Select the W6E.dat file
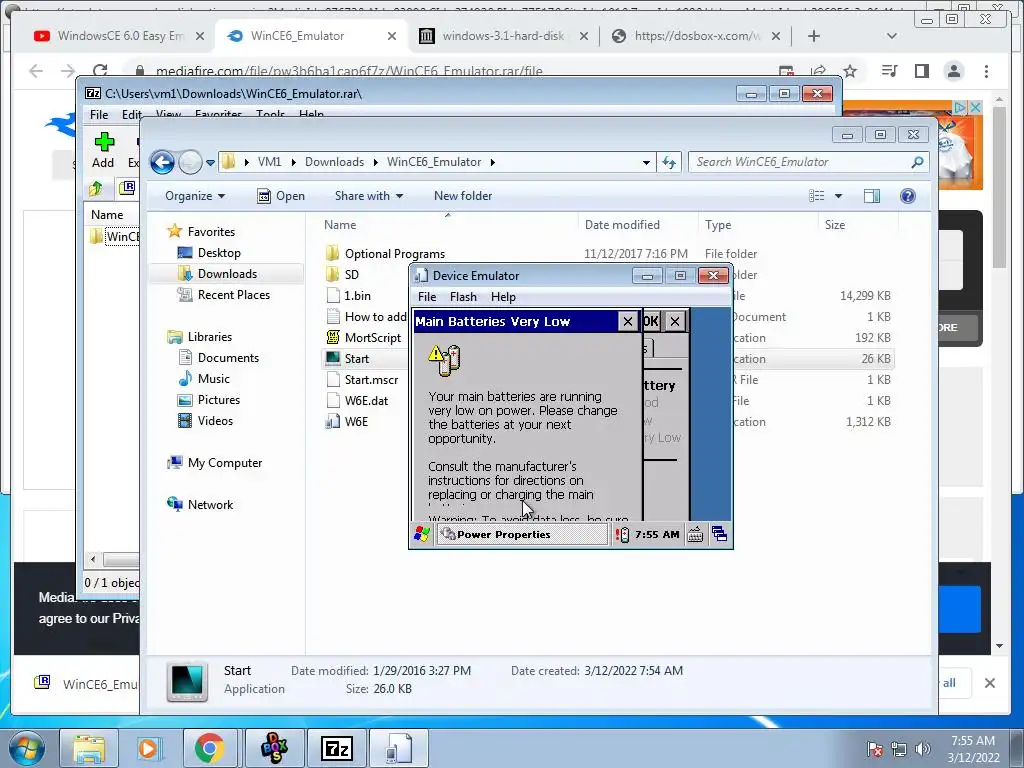This screenshot has height=768, width=1024. tap(366, 400)
